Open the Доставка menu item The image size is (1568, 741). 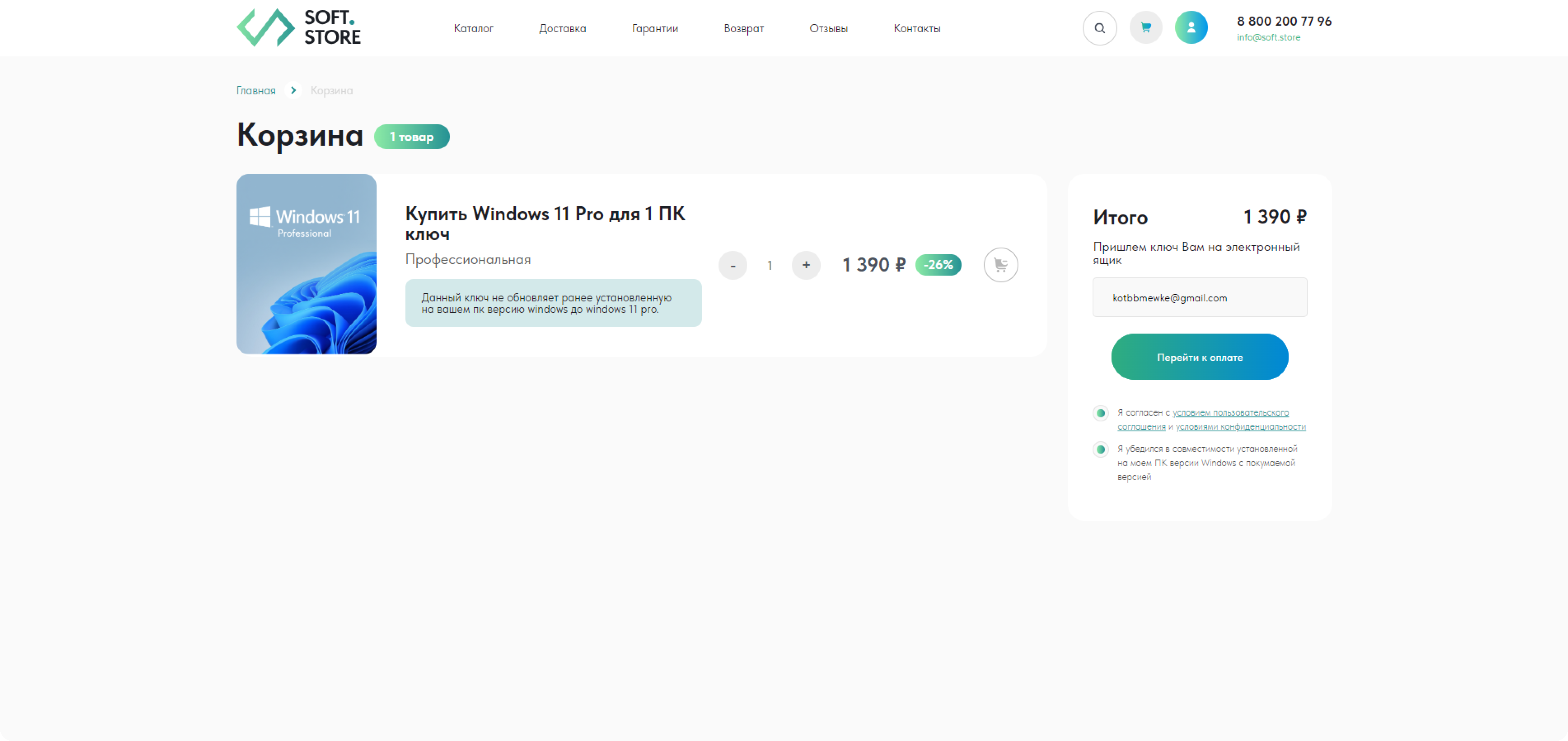(x=562, y=29)
